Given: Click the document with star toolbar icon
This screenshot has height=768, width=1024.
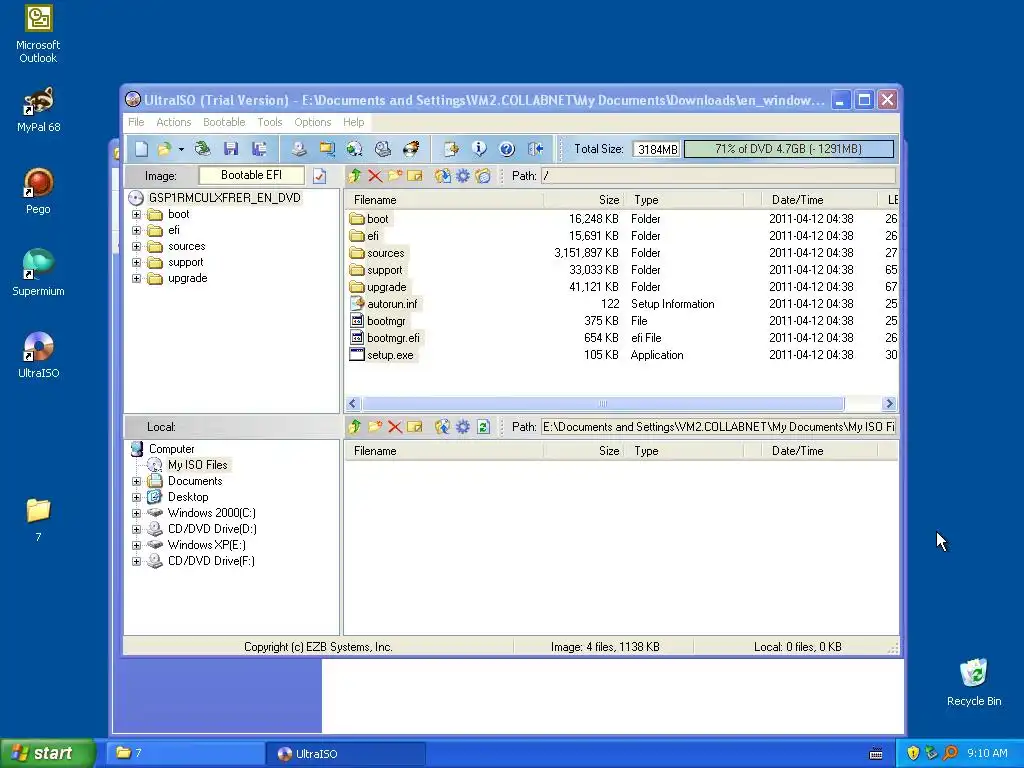Looking at the screenshot, I should click(451, 149).
